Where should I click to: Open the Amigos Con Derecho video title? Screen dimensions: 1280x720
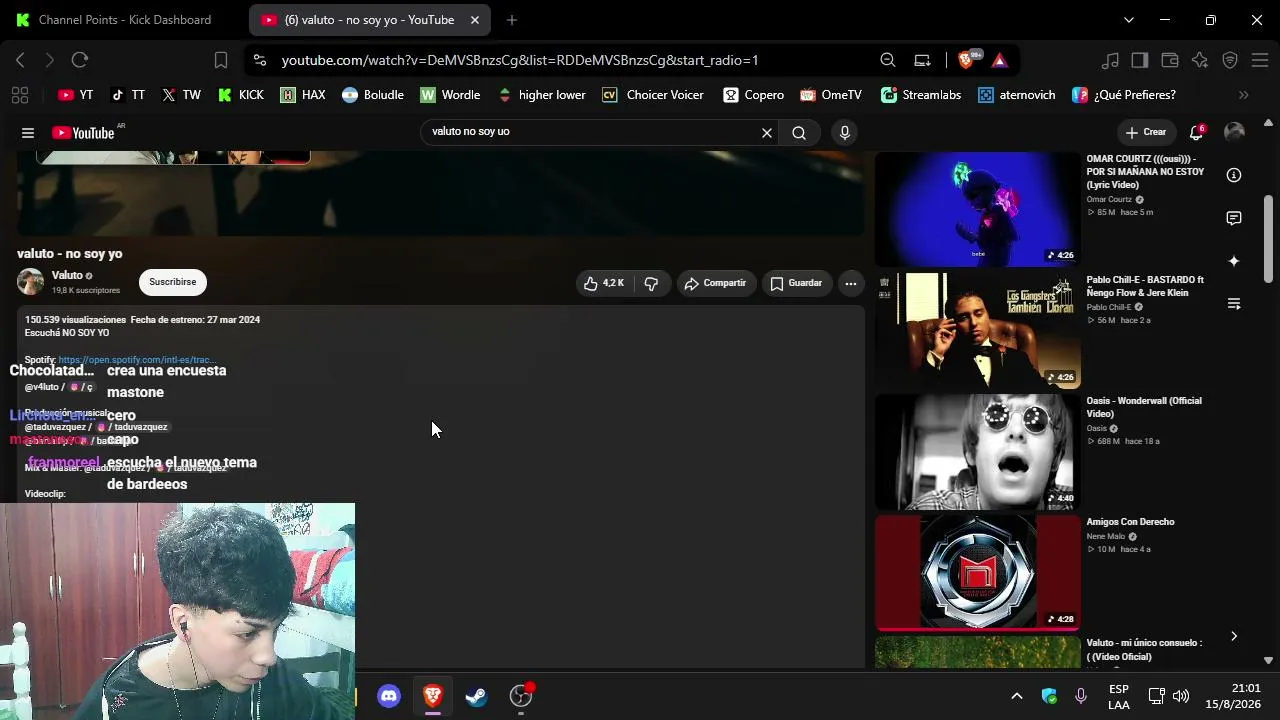pyautogui.click(x=1131, y=522)
